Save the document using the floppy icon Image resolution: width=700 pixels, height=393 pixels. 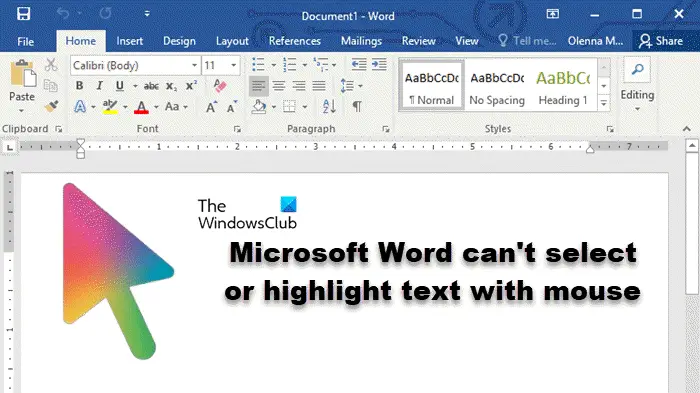tap(23, 14)
